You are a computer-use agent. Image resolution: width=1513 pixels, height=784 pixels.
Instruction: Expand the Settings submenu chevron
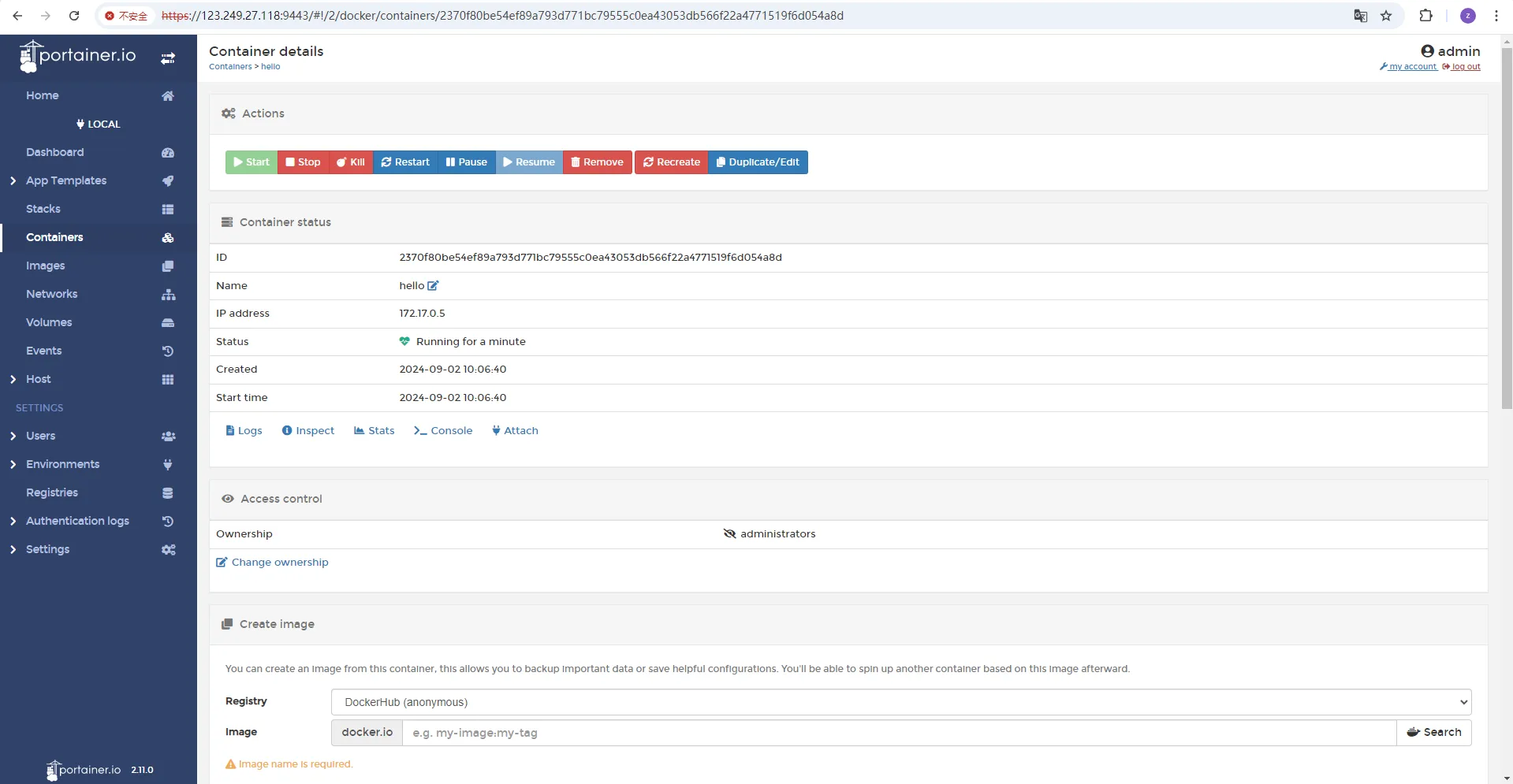[x=13, y=550]
